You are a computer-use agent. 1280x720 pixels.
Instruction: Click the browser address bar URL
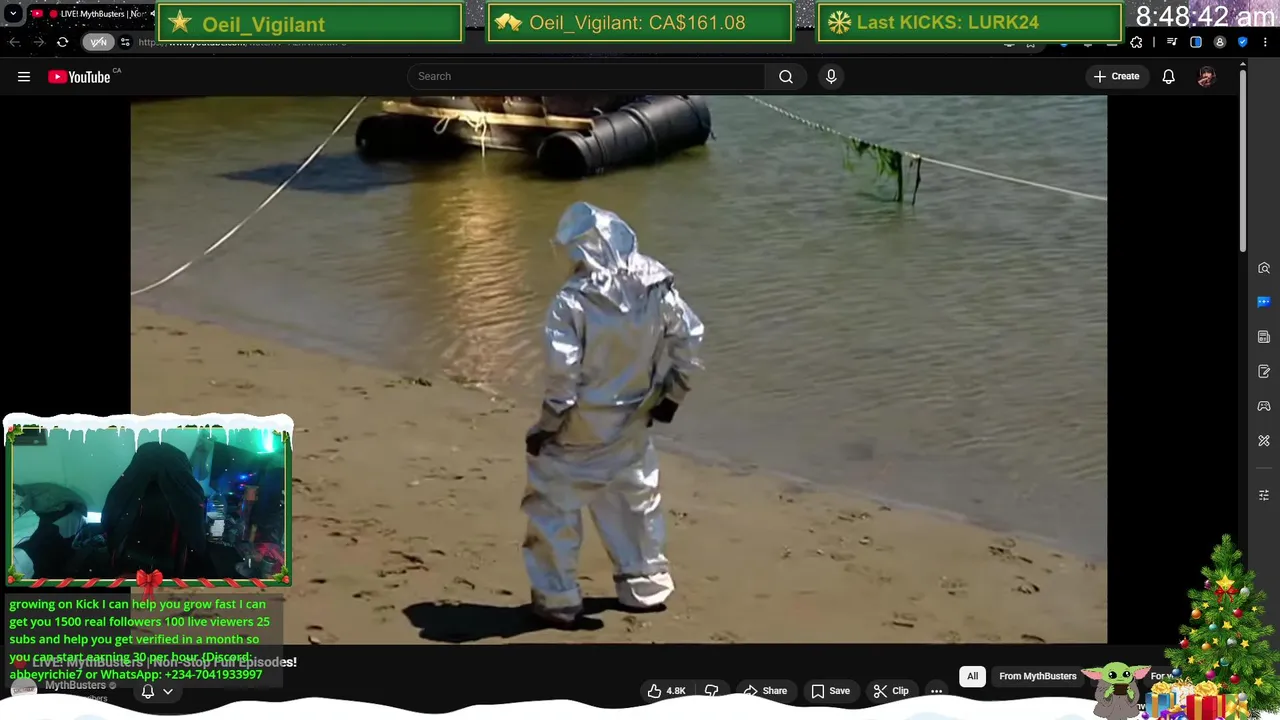point(240,42)
